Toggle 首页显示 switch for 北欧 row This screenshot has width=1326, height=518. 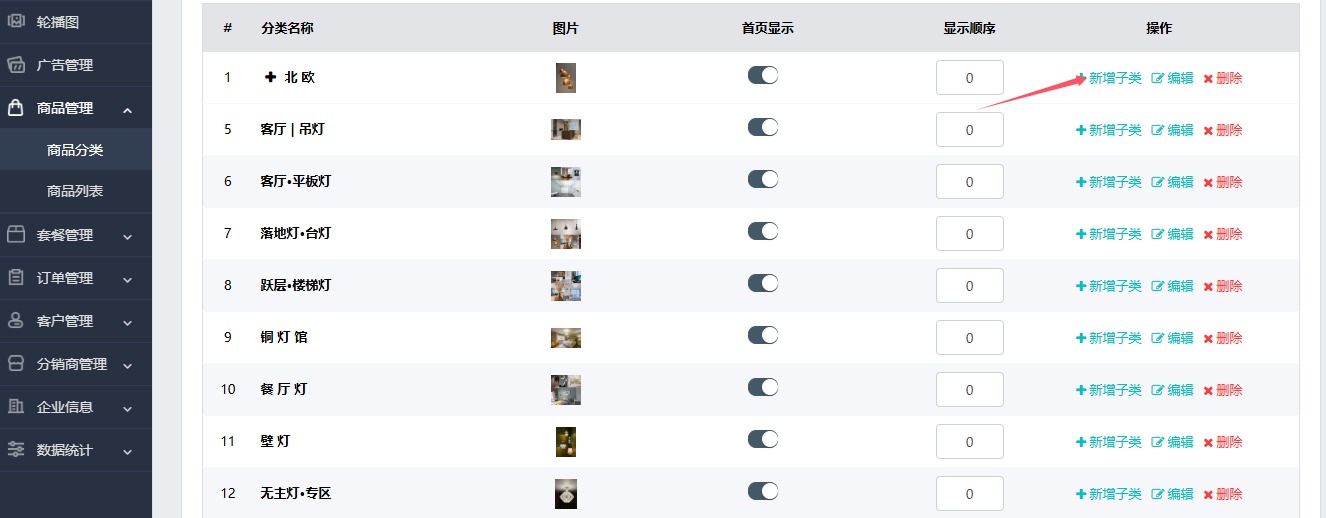(763, 75)
